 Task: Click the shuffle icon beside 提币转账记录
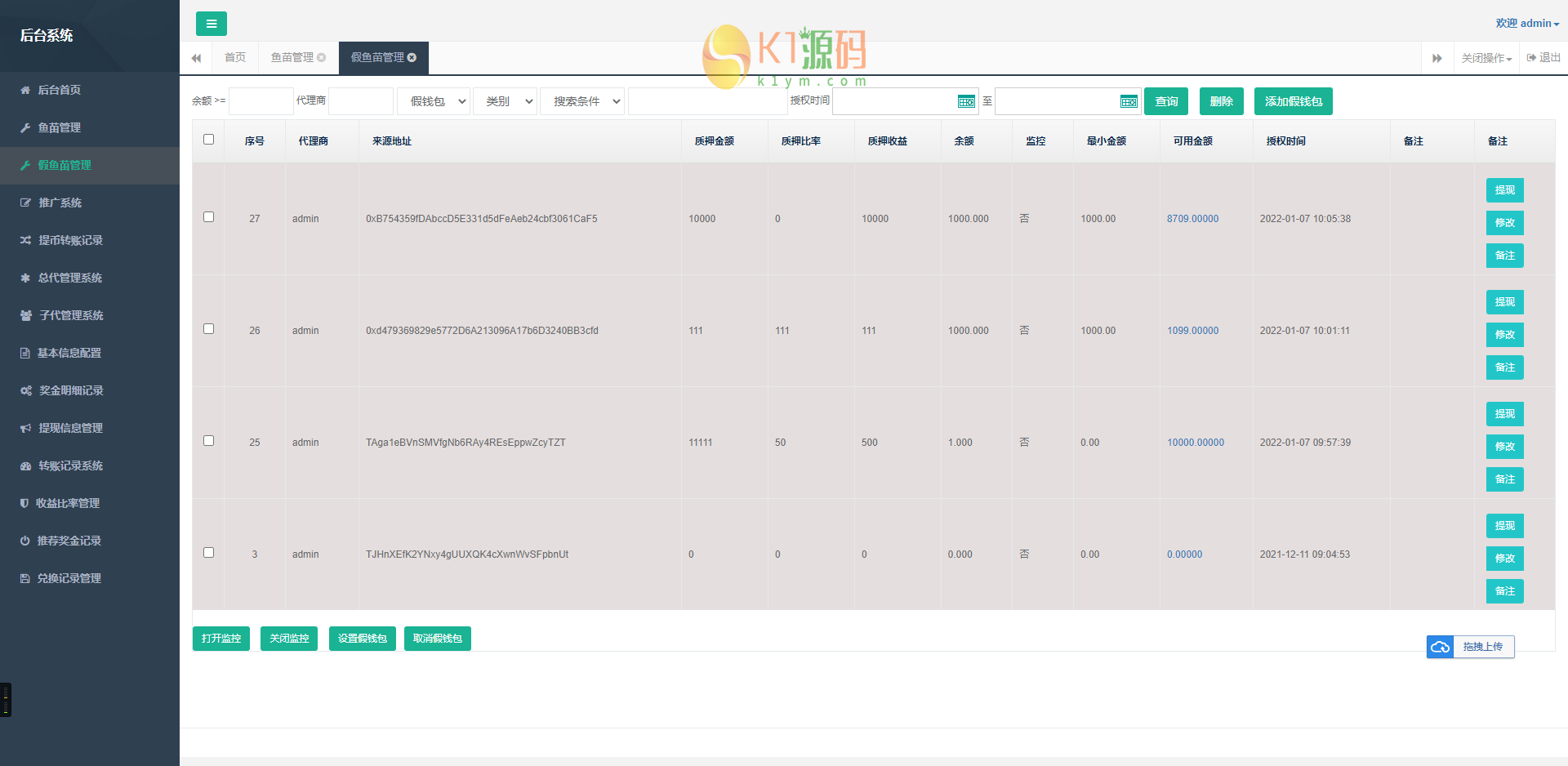(25, 240)
